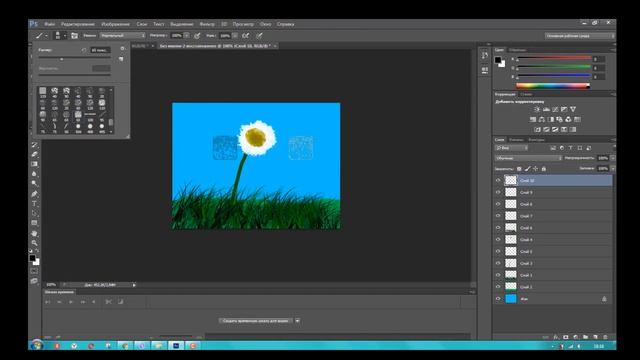Open the Изображение menu
Screen dimensions: 640x360
click(x=115, y=24)
